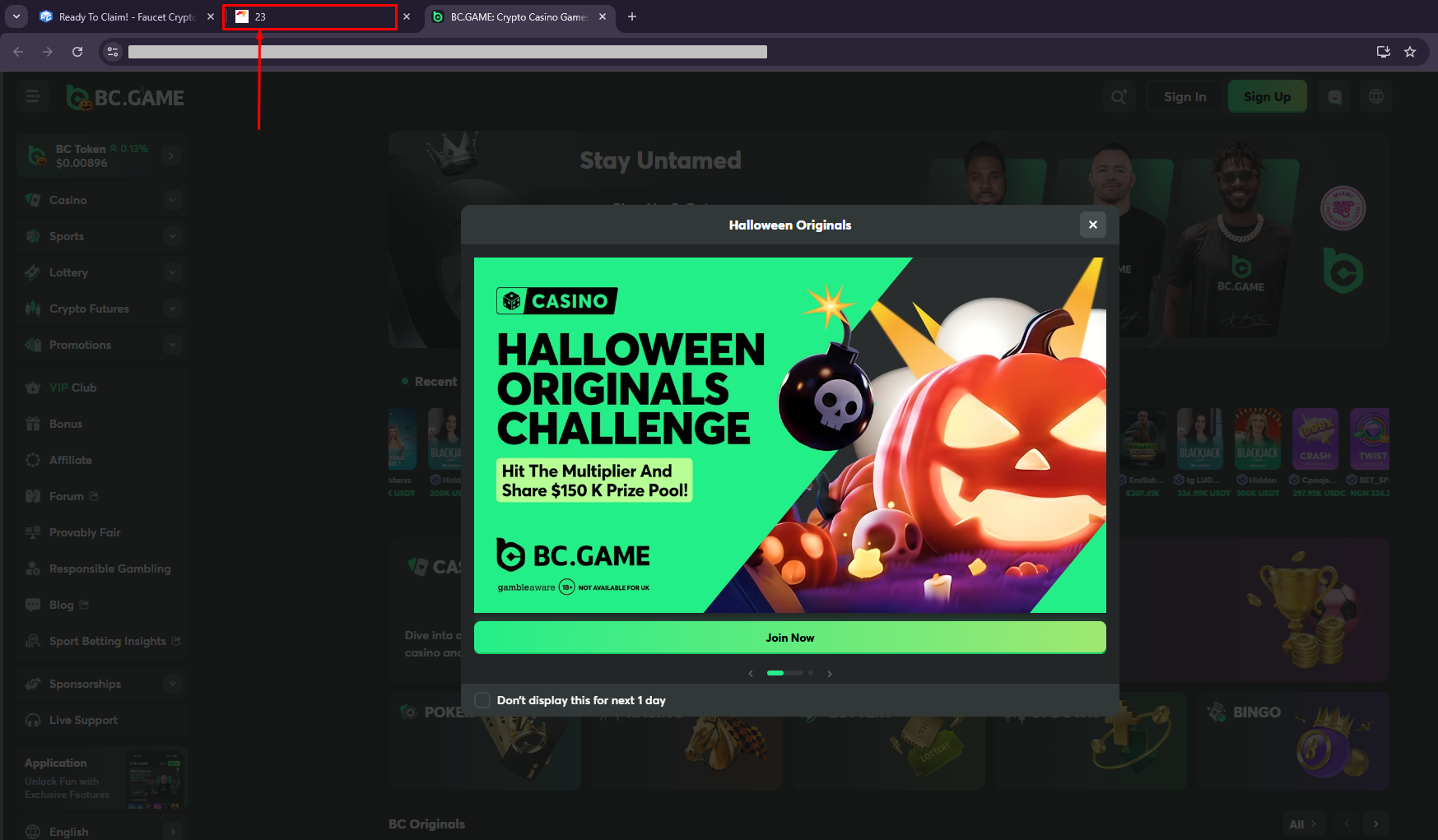1438x840 pixels.
Task: Click BC Originals next arrow
Action: pos(1375,824)
